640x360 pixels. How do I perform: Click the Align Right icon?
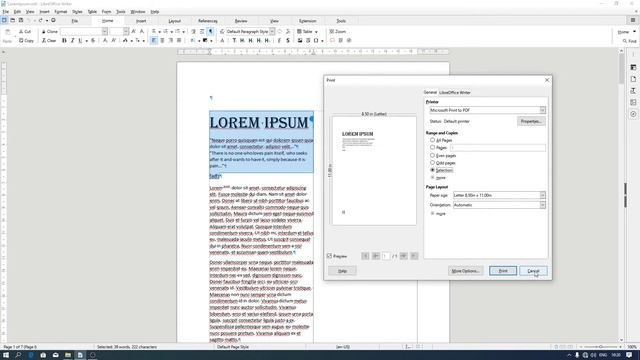[x=171, y=40]
